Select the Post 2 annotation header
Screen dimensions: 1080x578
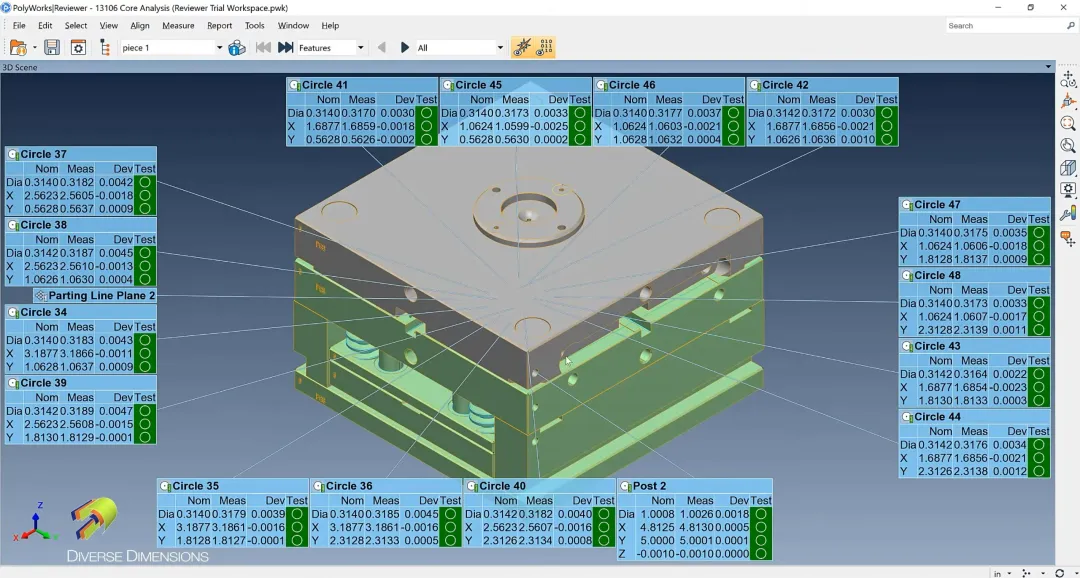[695, 486]
